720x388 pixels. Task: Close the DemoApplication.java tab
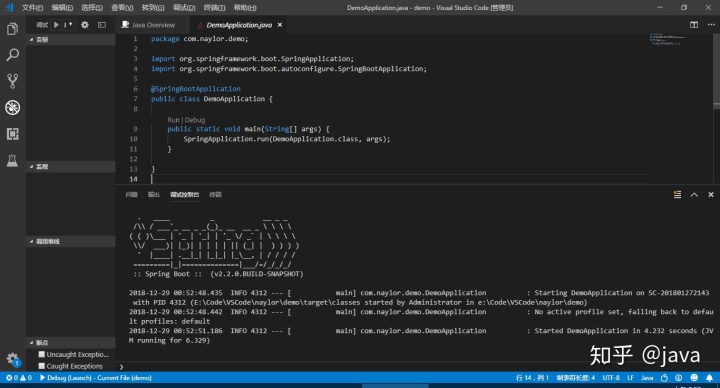click(x=280, y=25)
